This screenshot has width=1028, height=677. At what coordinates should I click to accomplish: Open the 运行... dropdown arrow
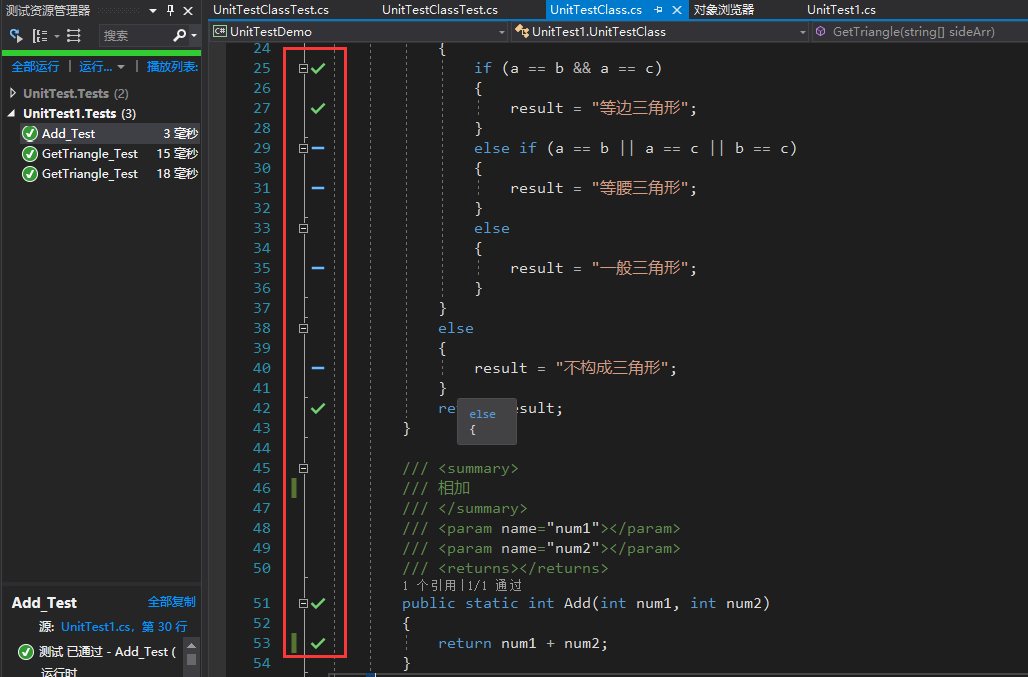coord(121,67)
